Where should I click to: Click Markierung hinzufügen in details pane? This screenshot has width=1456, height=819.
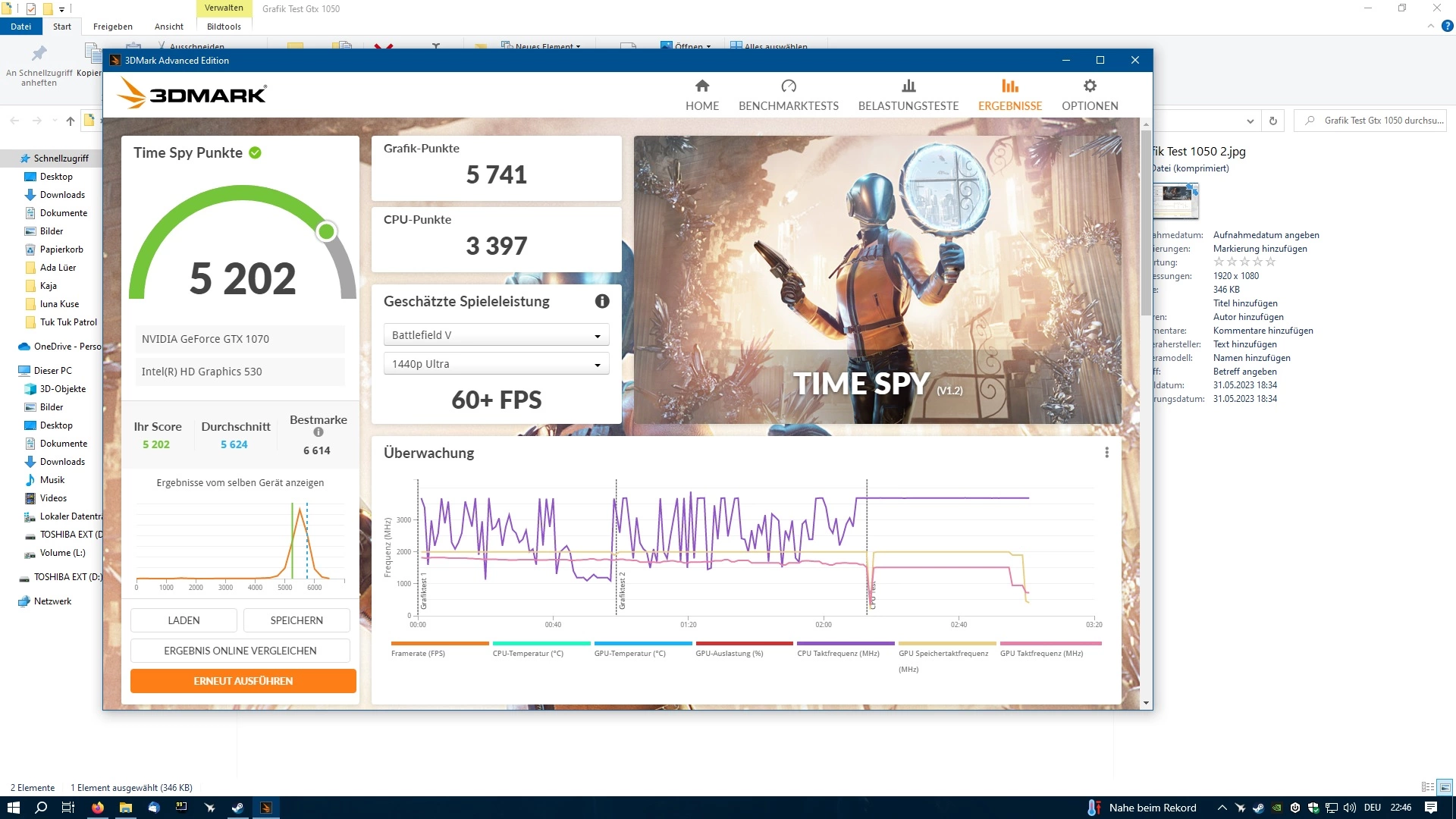(1260, 249)
